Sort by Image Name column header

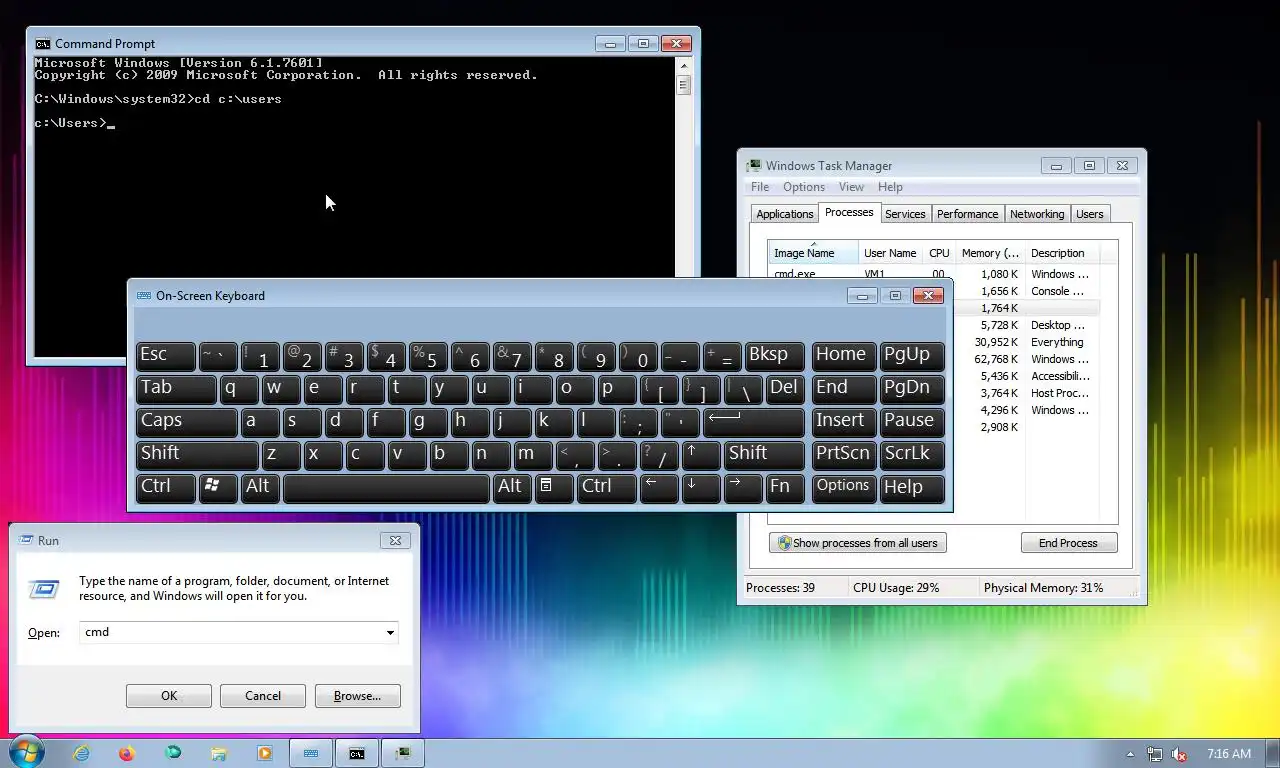click(813, 253)
